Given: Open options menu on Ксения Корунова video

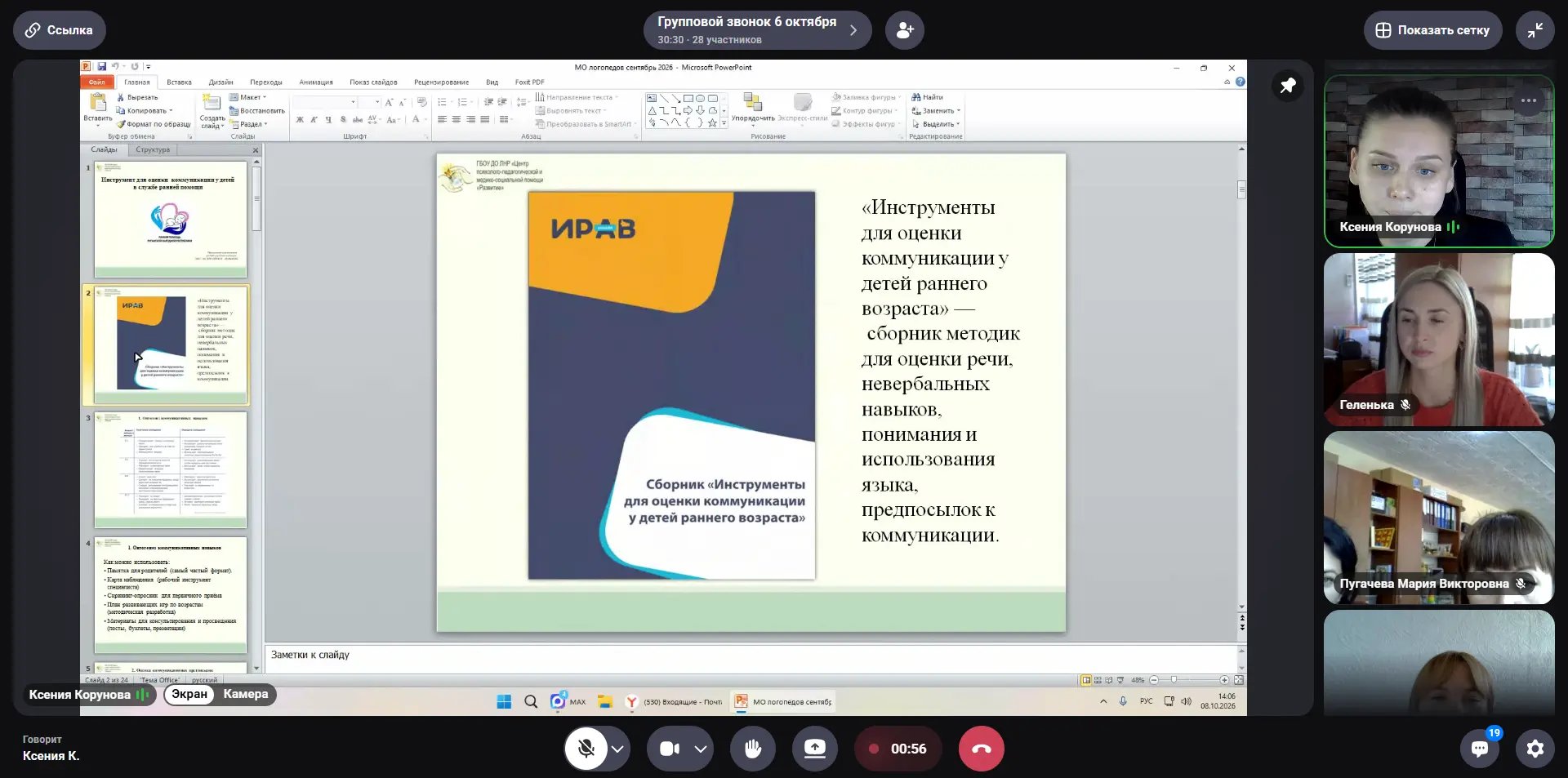Looking at the screenshot, I should pos(1529,100).
